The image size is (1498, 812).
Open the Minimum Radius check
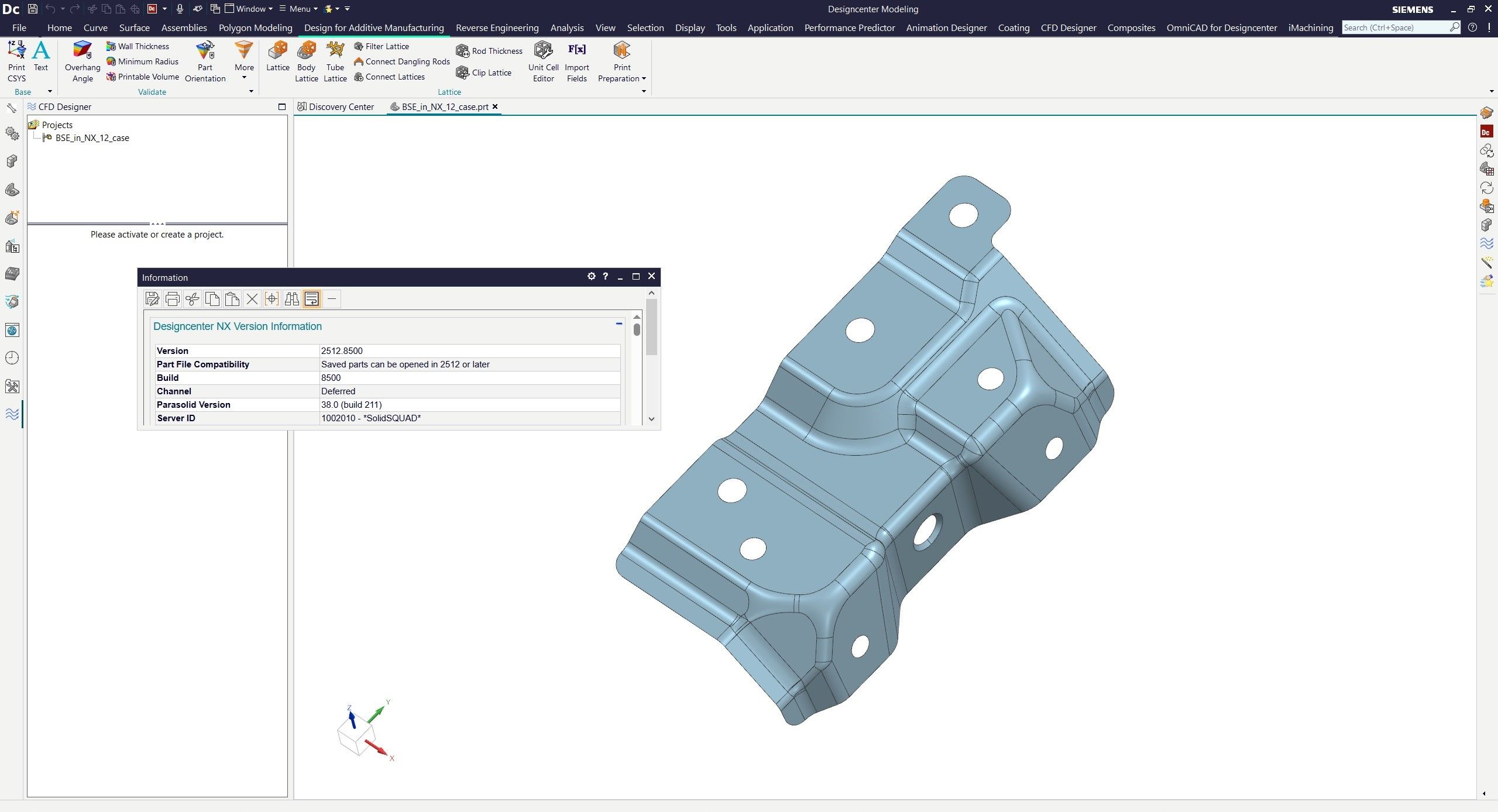tap(143, 61)
